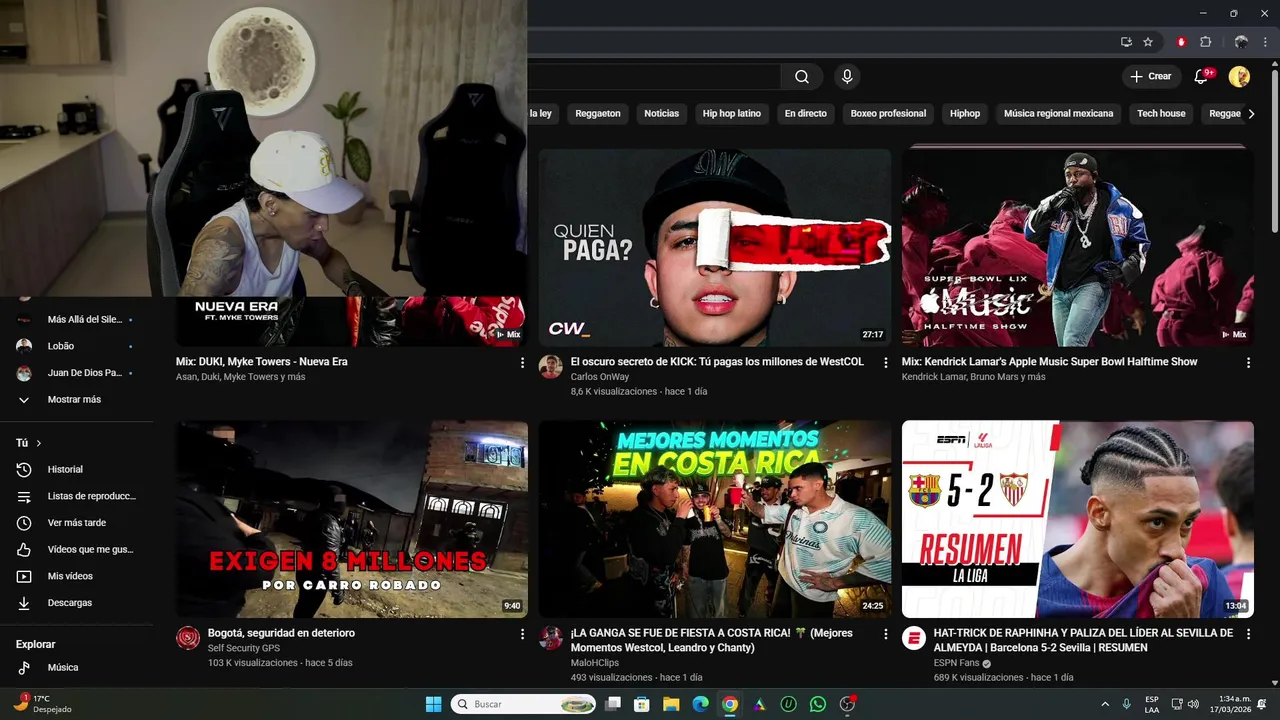1280x720 pixels.
Task: Select the Tech house chip
Action: point(1161,114)
